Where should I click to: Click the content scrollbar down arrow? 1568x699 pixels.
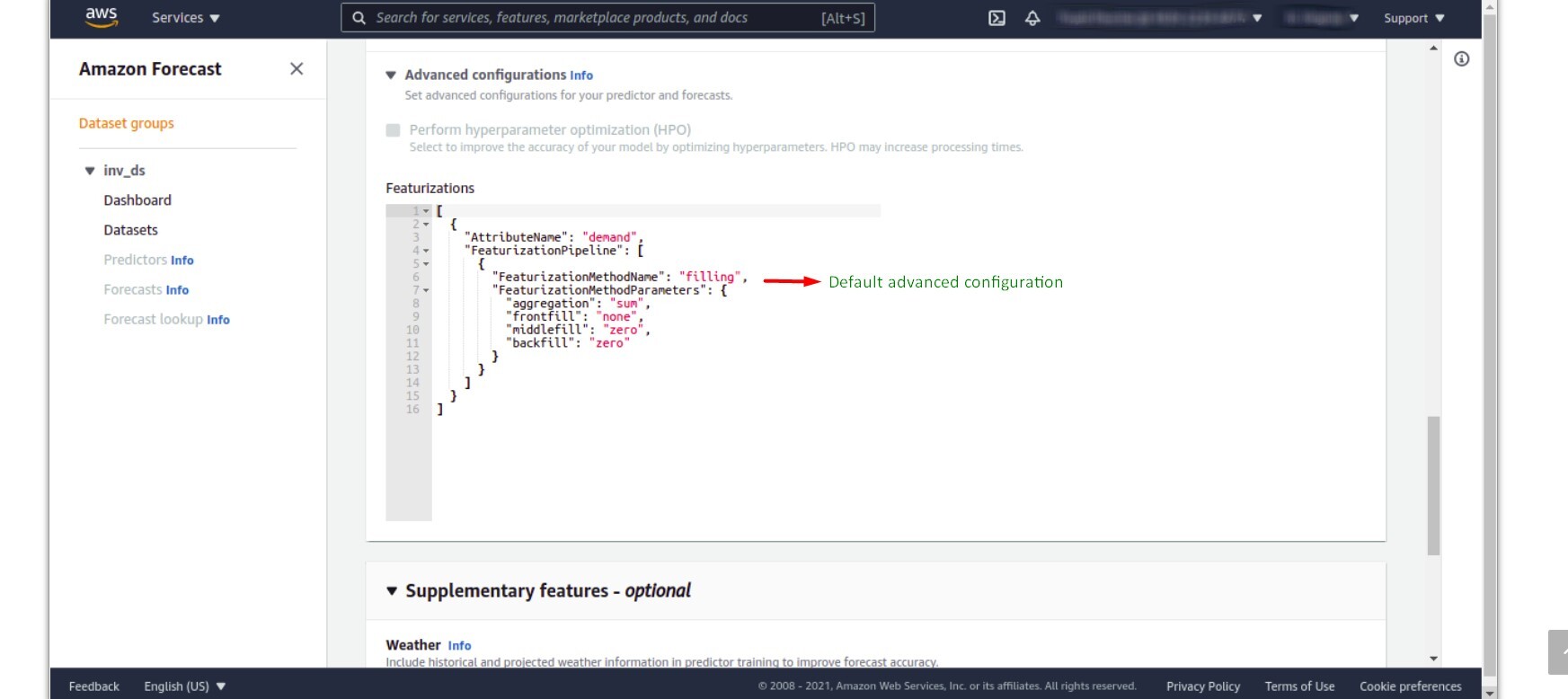click(1433, 659)
